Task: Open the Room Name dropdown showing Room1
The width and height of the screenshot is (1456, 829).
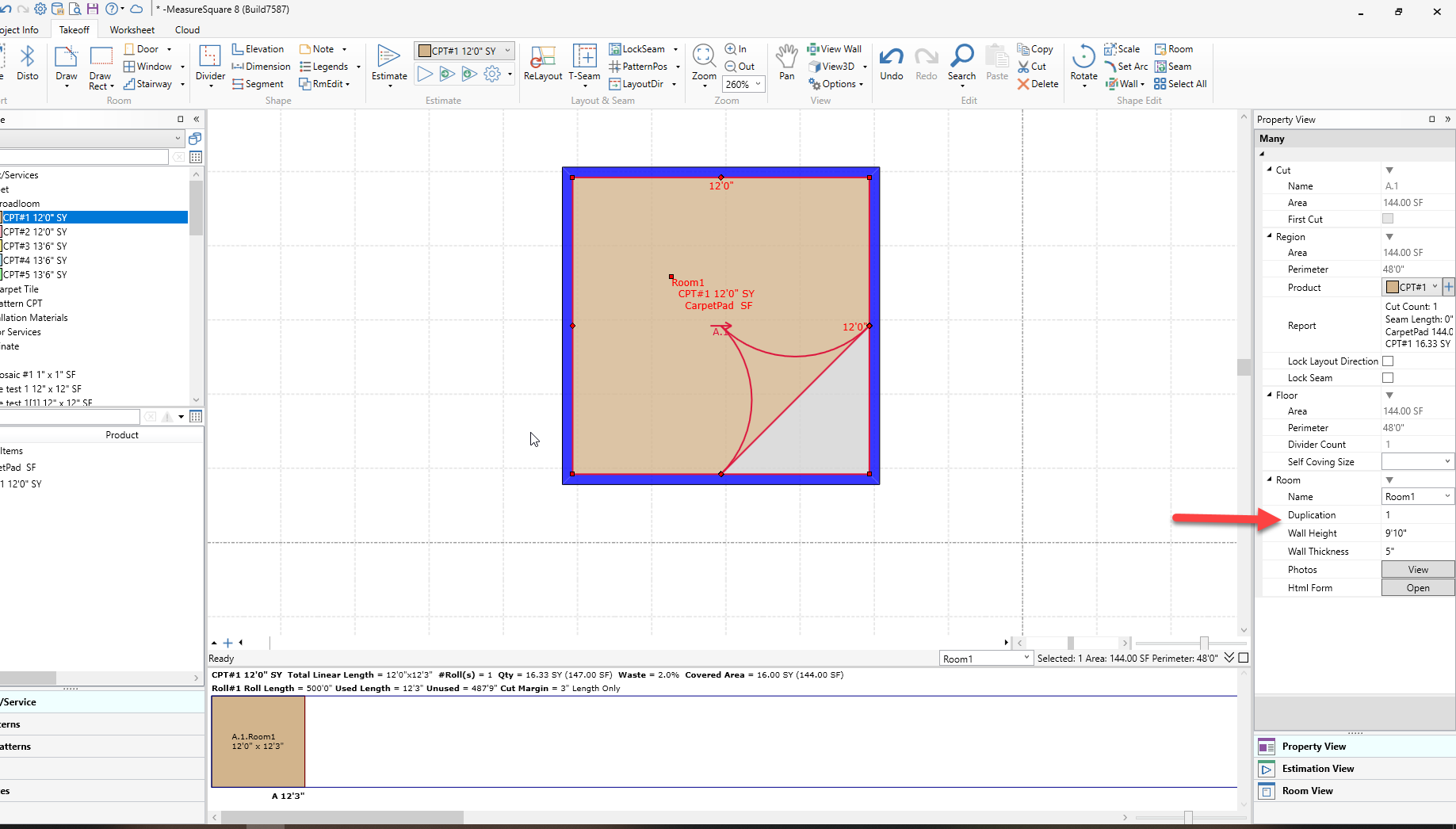Action: tap(1446, 497)
